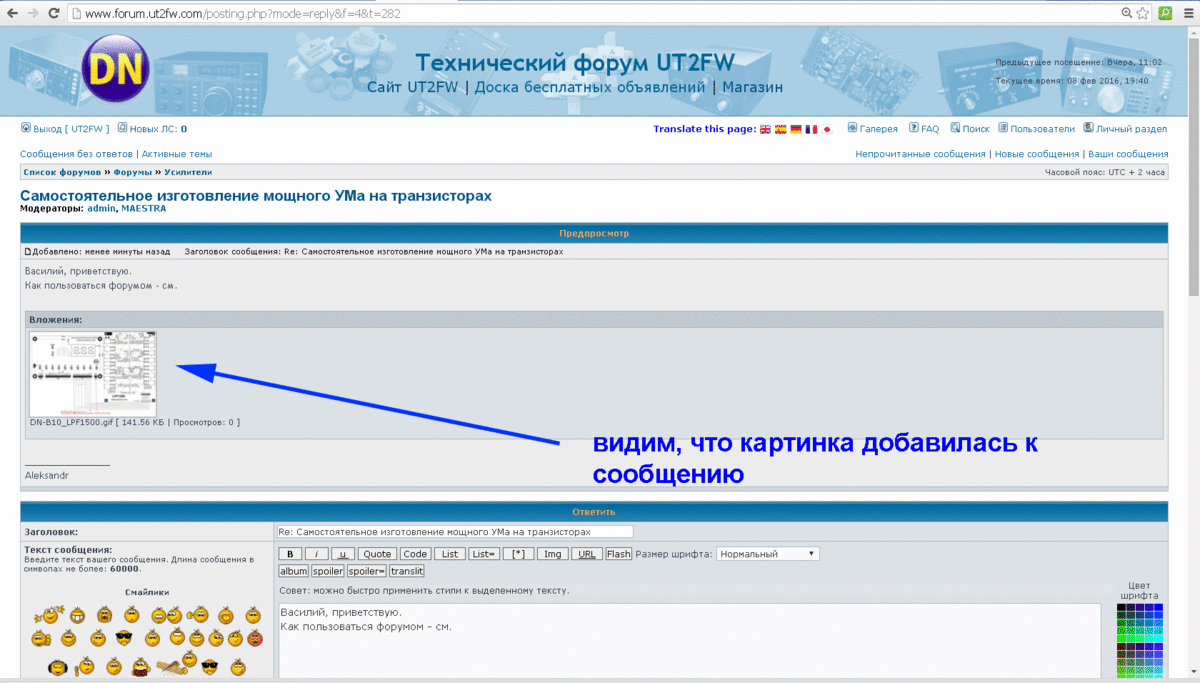Click the DN forum logo
1200x683 pixels.
coord(113,67)
